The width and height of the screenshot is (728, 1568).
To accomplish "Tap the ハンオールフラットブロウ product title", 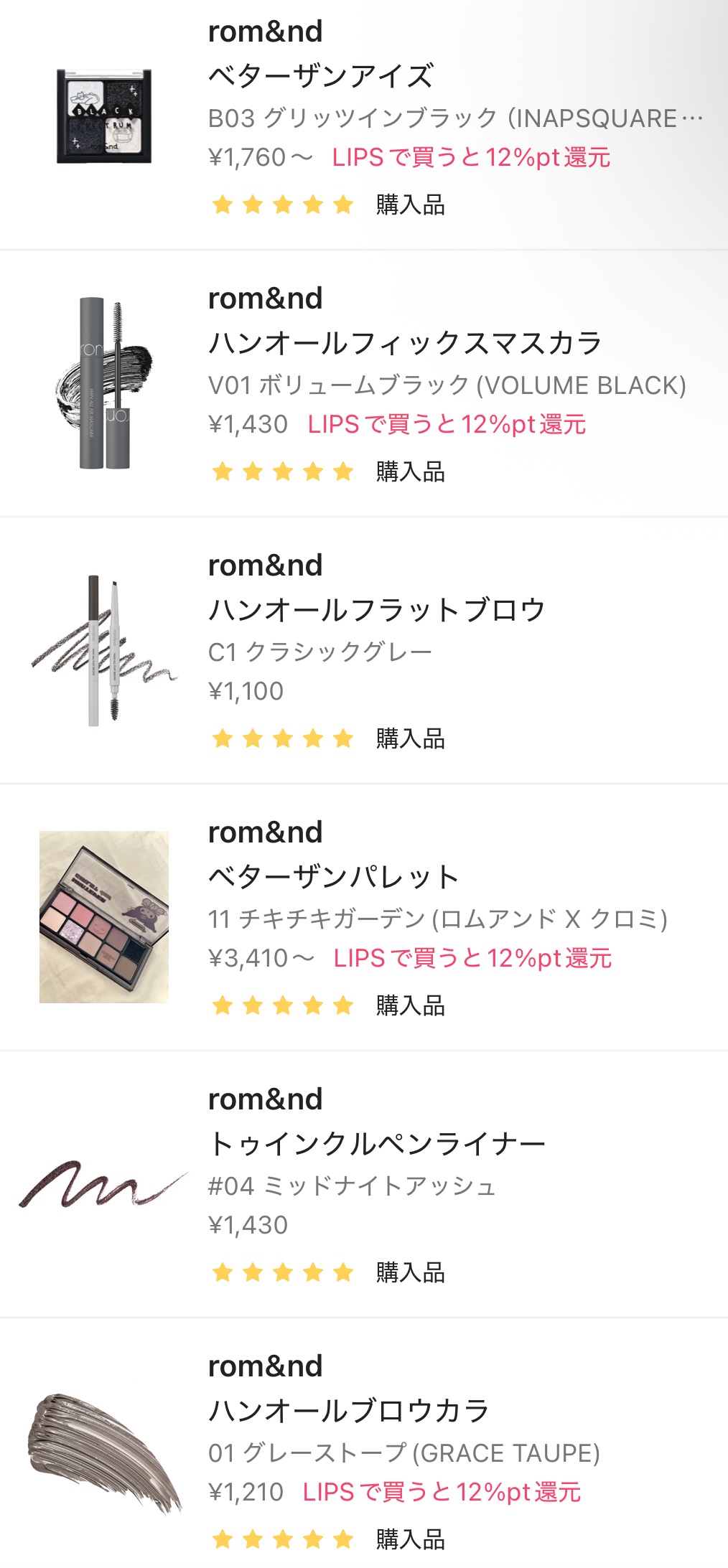I will point(377,609).
